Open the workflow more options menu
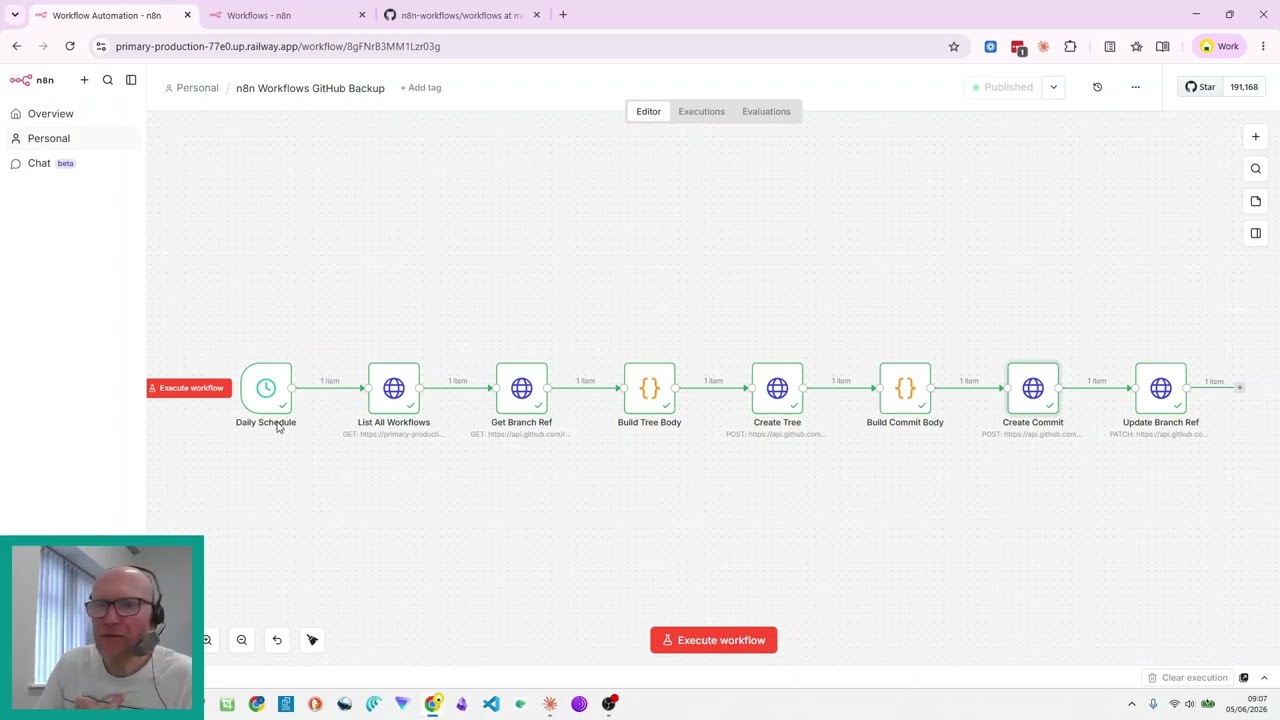 tap(1135, 87)
